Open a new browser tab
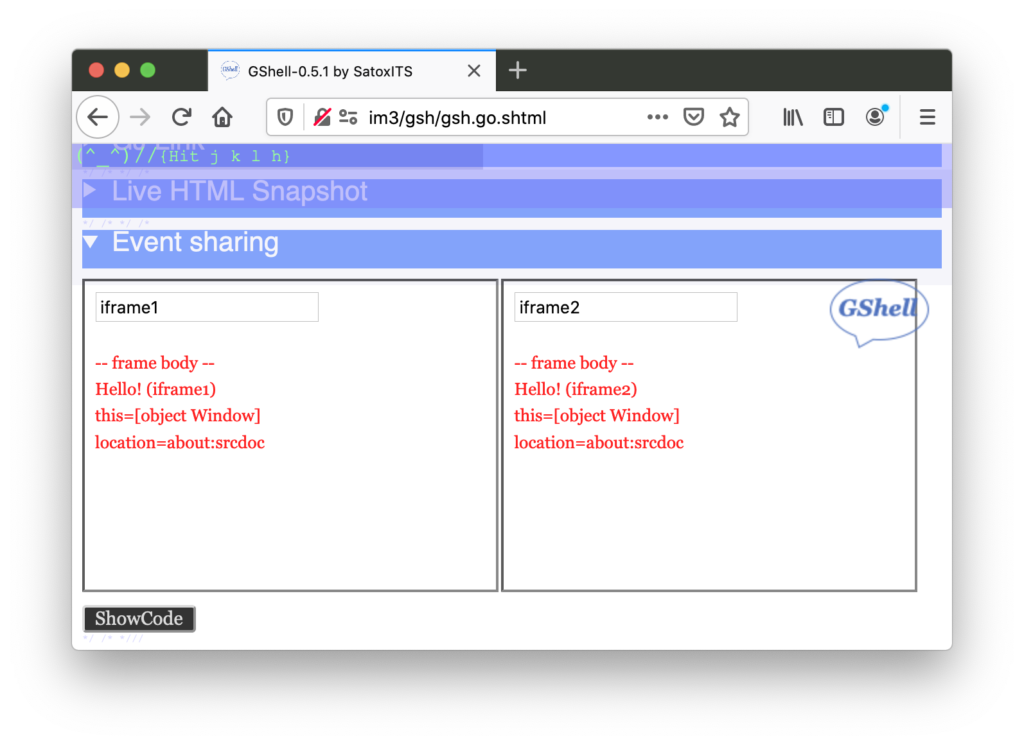 point(517,70)
